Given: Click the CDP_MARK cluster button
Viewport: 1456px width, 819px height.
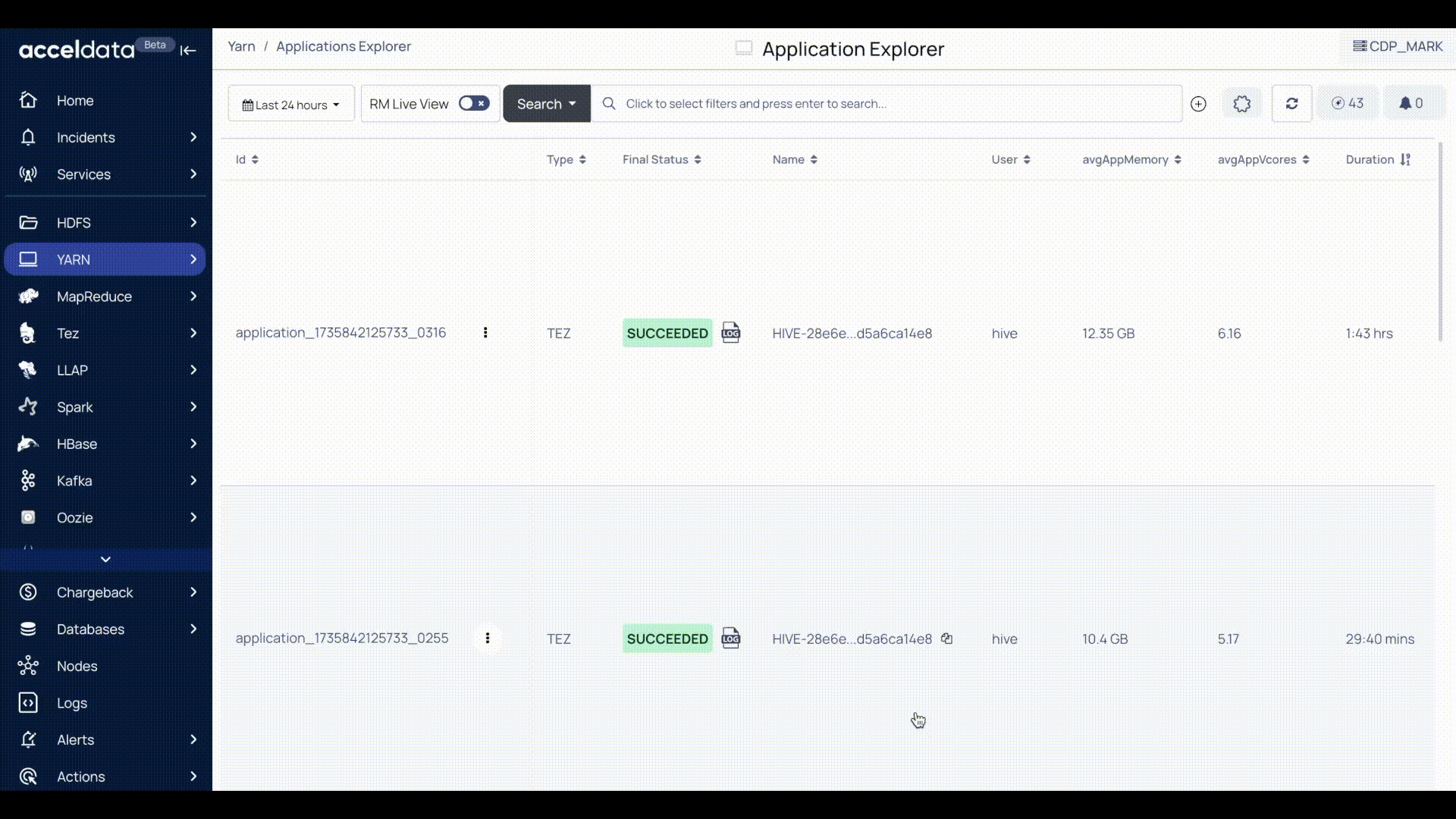Looking at the screenshot, I should tap(1398, 47).
